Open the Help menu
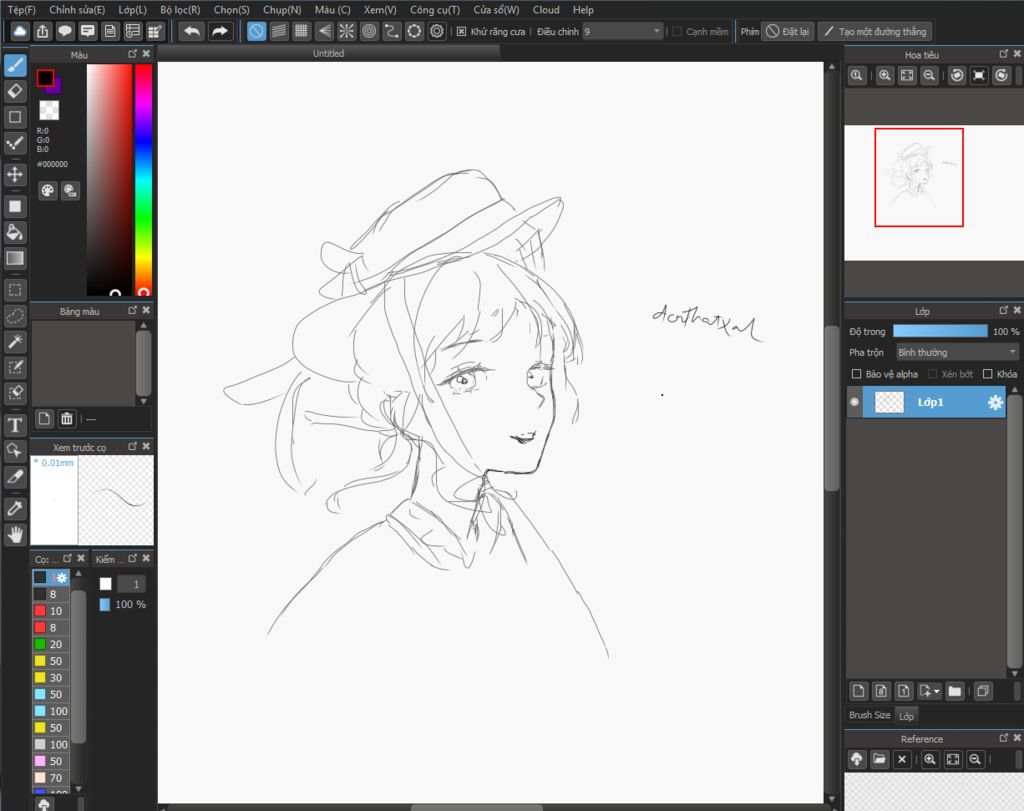Image resolution: width=1024 pixels, height=811 pixels. 583,10
